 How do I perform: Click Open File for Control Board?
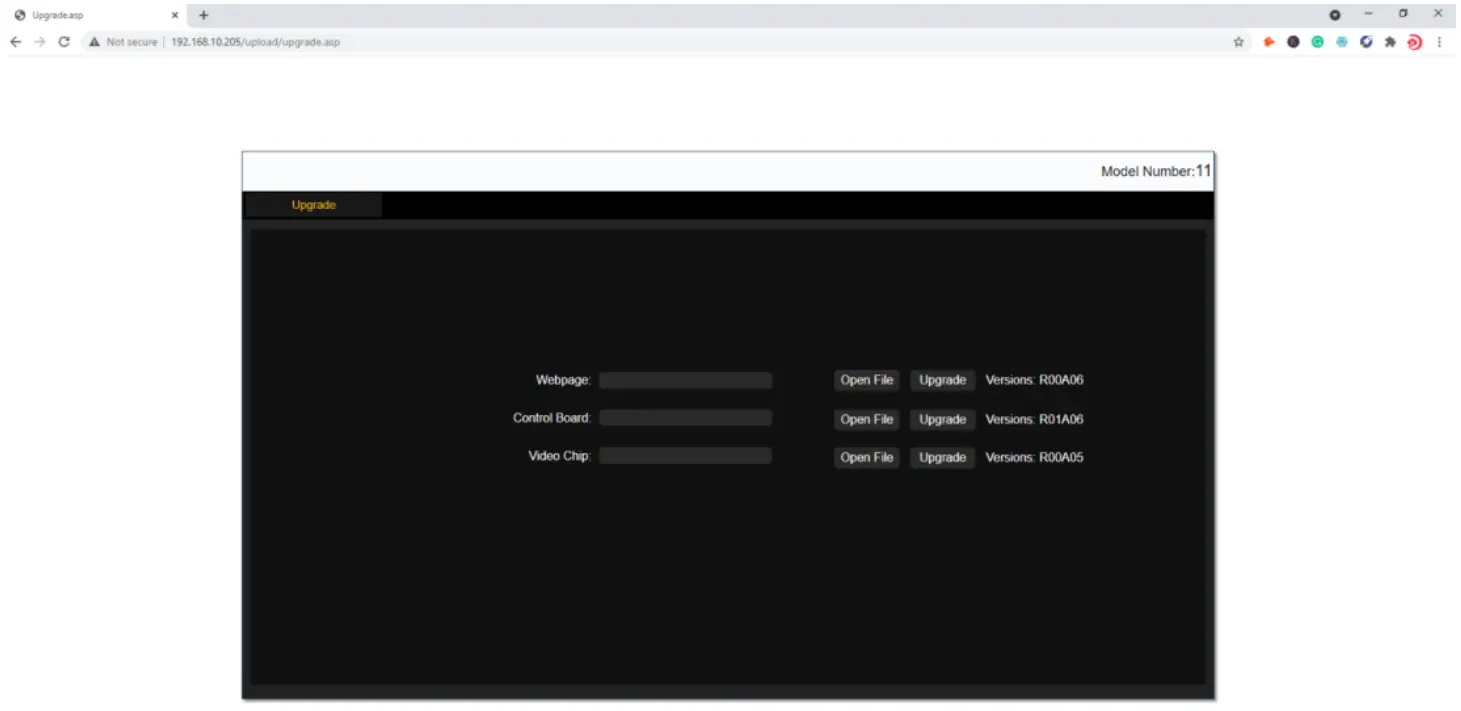[x=867, y=419]
